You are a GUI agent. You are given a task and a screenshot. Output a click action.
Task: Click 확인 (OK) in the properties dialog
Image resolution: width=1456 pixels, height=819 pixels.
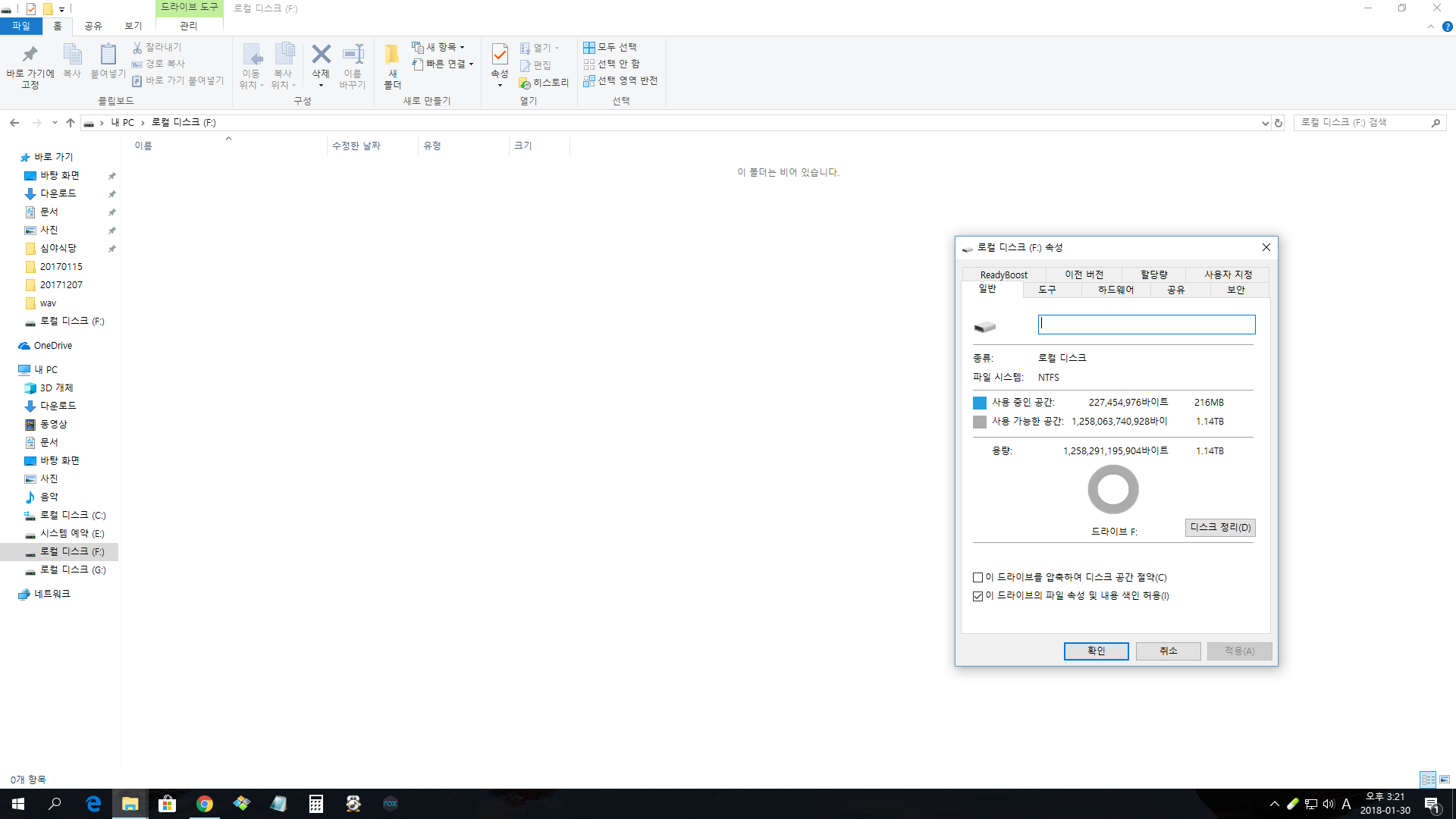[x=1096, y=651]
